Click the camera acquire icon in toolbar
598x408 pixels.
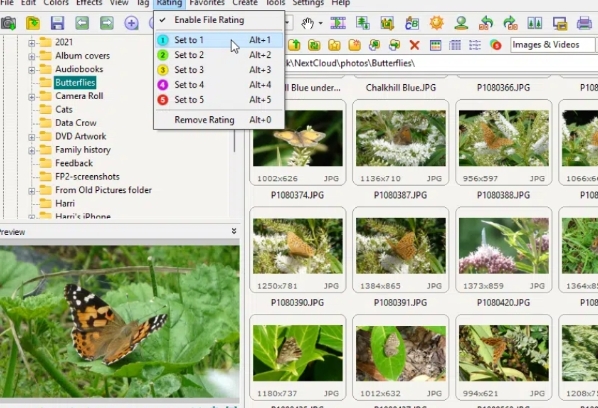click(x=8, y=23)
